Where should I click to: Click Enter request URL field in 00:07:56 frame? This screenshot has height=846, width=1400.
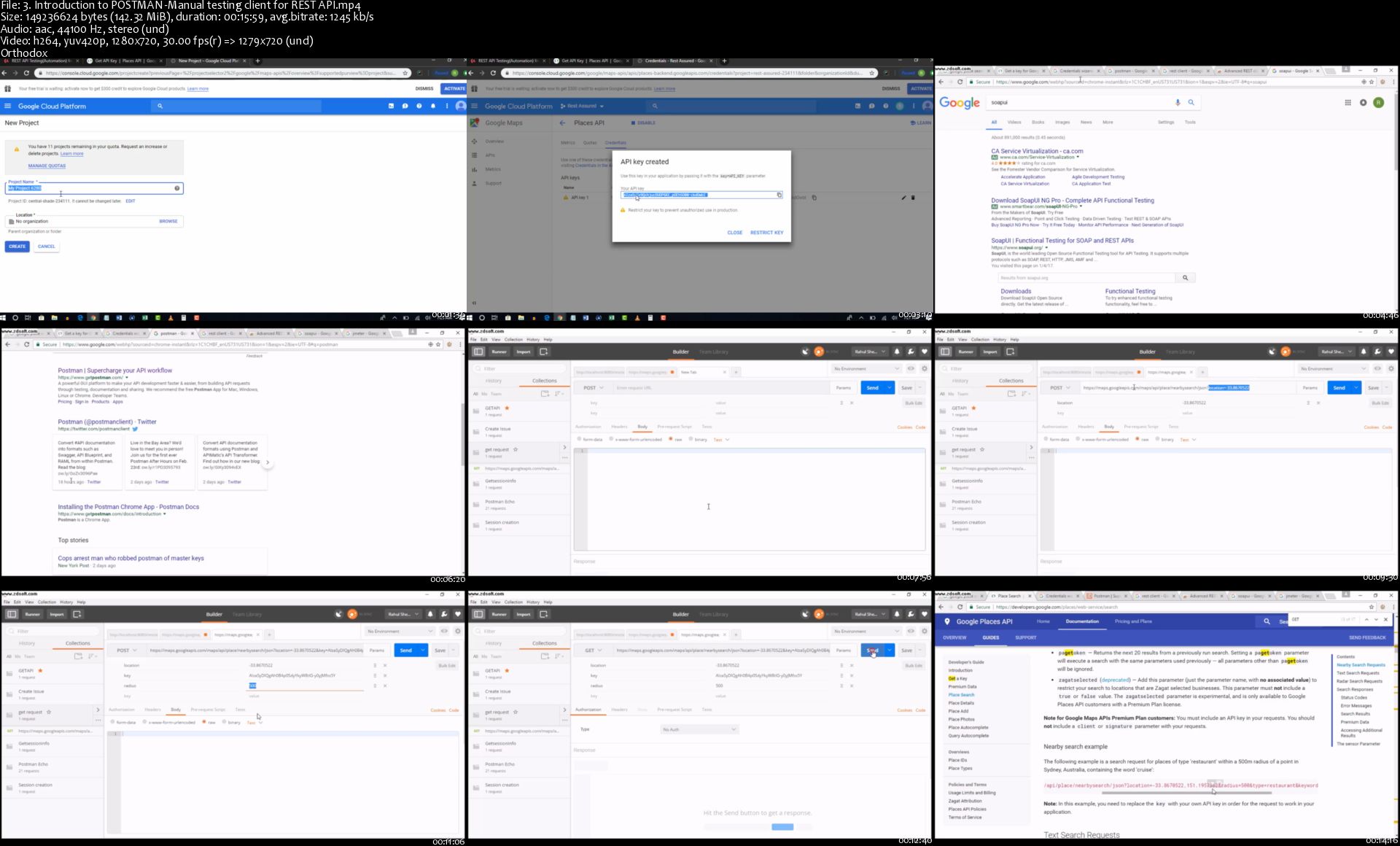(720, 388)
